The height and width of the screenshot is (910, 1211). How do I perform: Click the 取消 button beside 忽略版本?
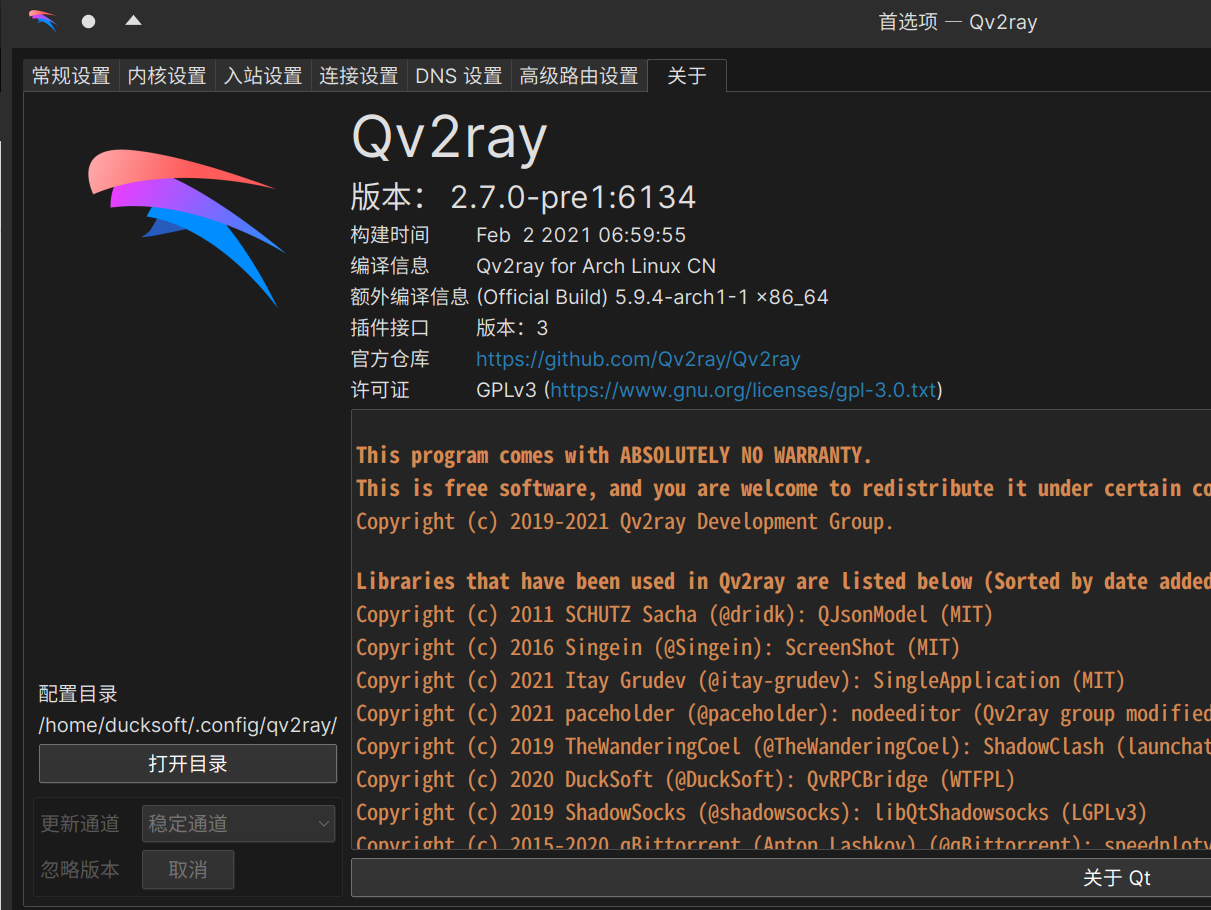pyautogui.click(x=187, y=869)
